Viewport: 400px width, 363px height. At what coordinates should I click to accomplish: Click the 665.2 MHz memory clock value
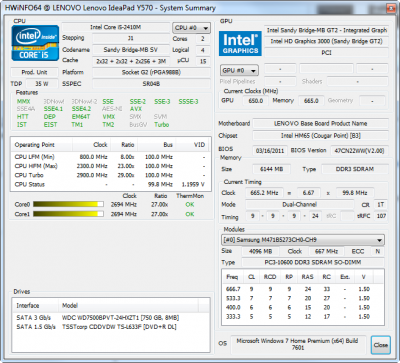264,193
